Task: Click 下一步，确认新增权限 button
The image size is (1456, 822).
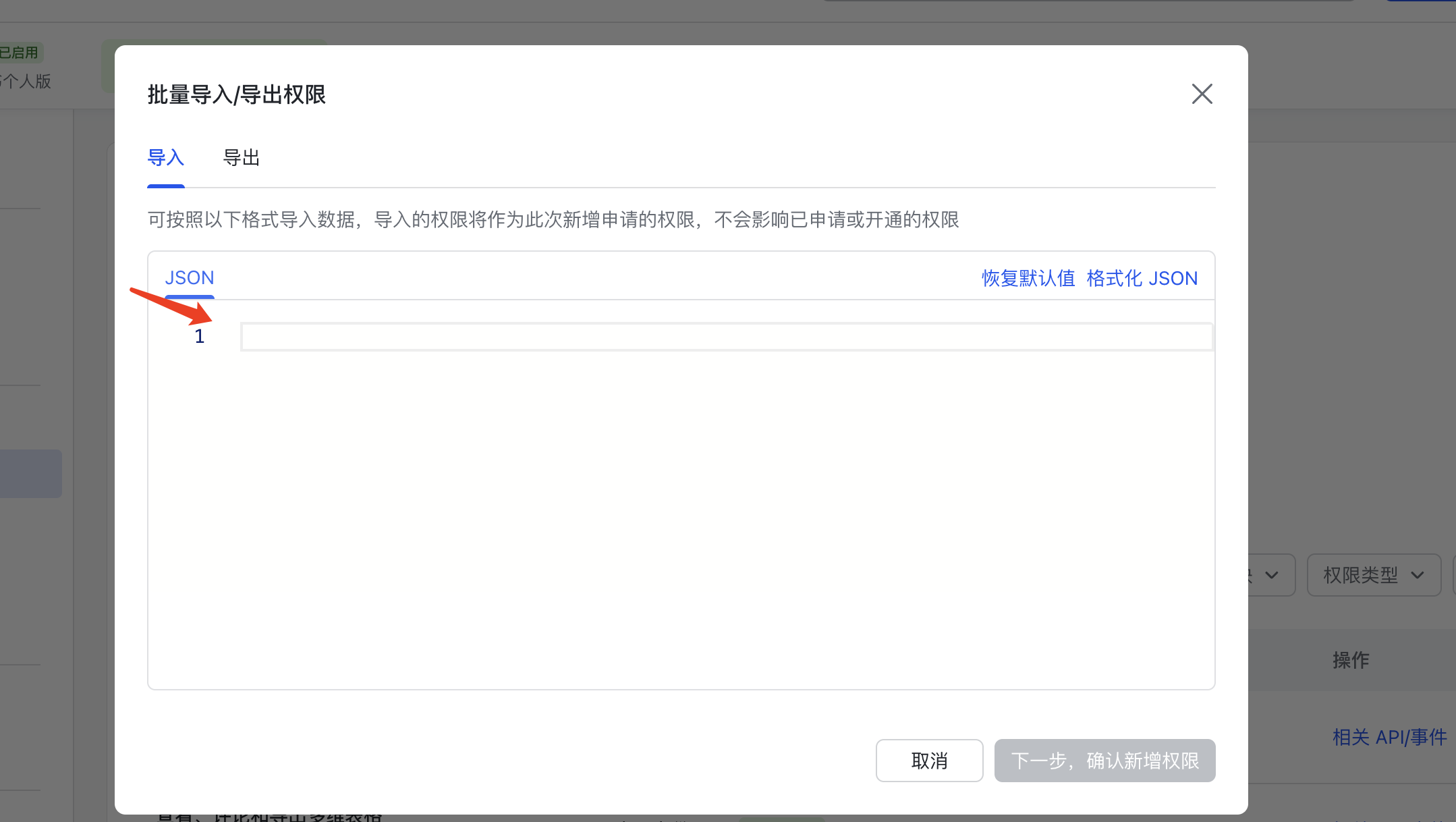Action: 1104,761
